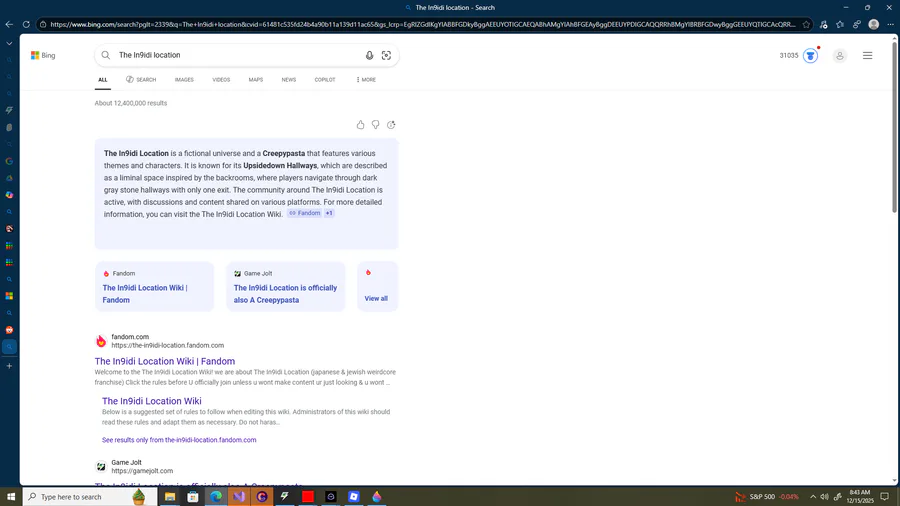The width and height of the screenshot is (900, 506).
Task: Click the https://gamejolt.com result URL
Action: [142, 471]
